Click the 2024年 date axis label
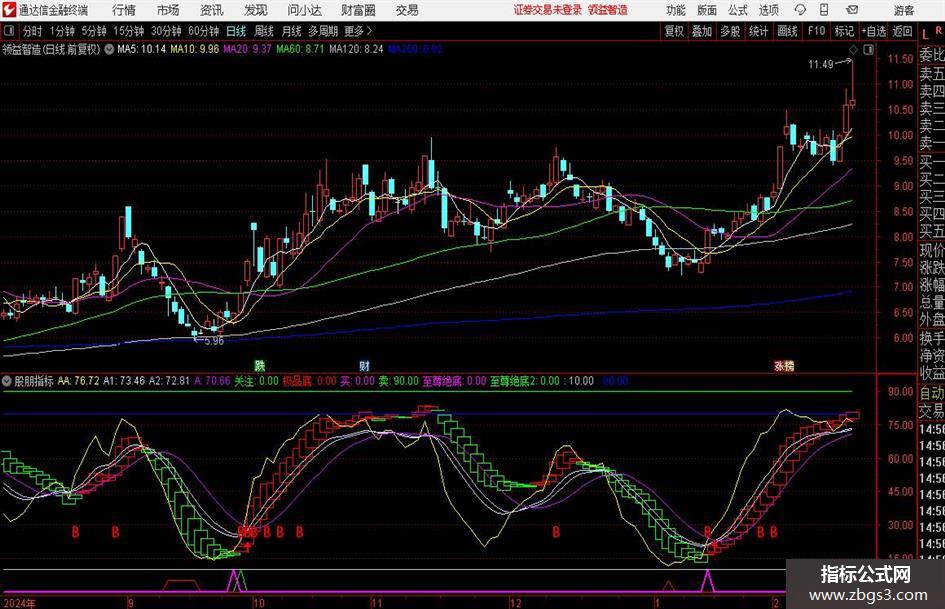The image size is (945, 609). coord(19,603)
